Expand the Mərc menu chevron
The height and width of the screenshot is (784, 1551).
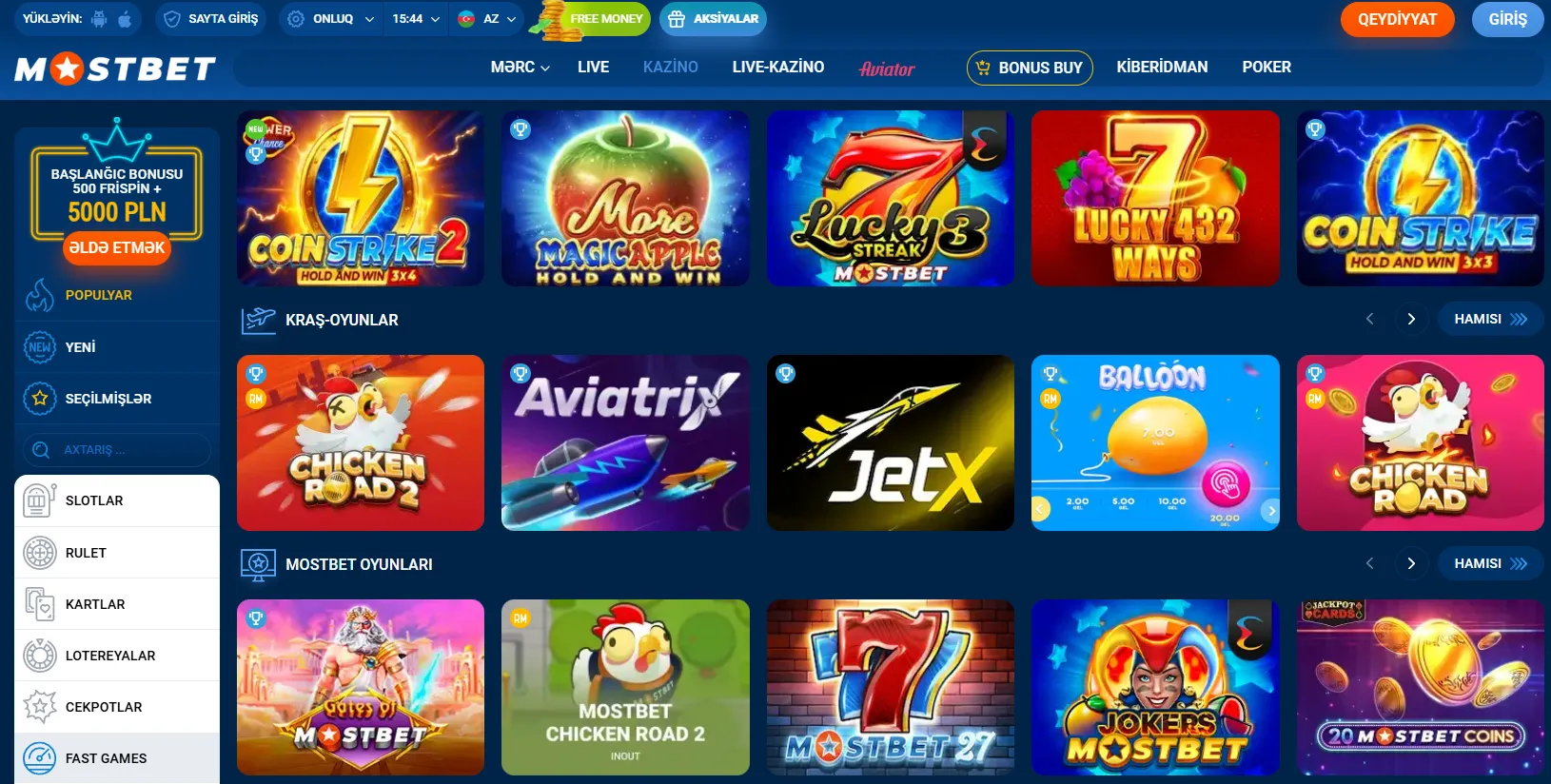coord(545,68)
